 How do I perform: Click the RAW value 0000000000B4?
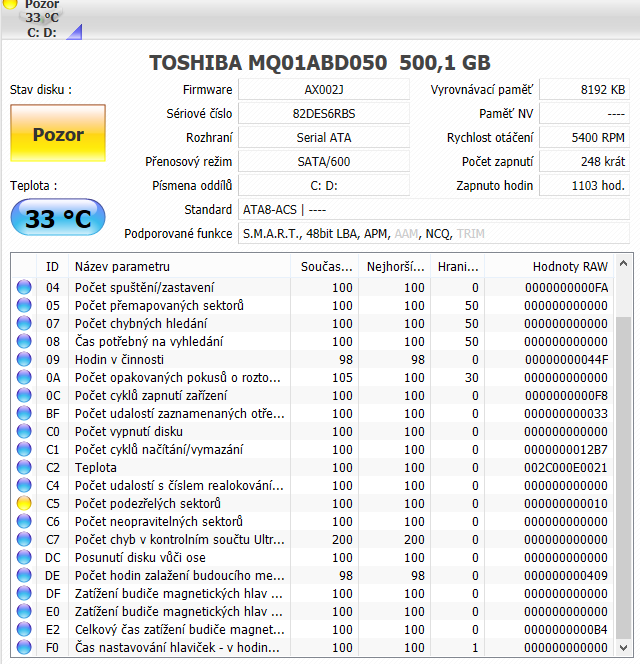pyautogui.click(x=565, y=629)
